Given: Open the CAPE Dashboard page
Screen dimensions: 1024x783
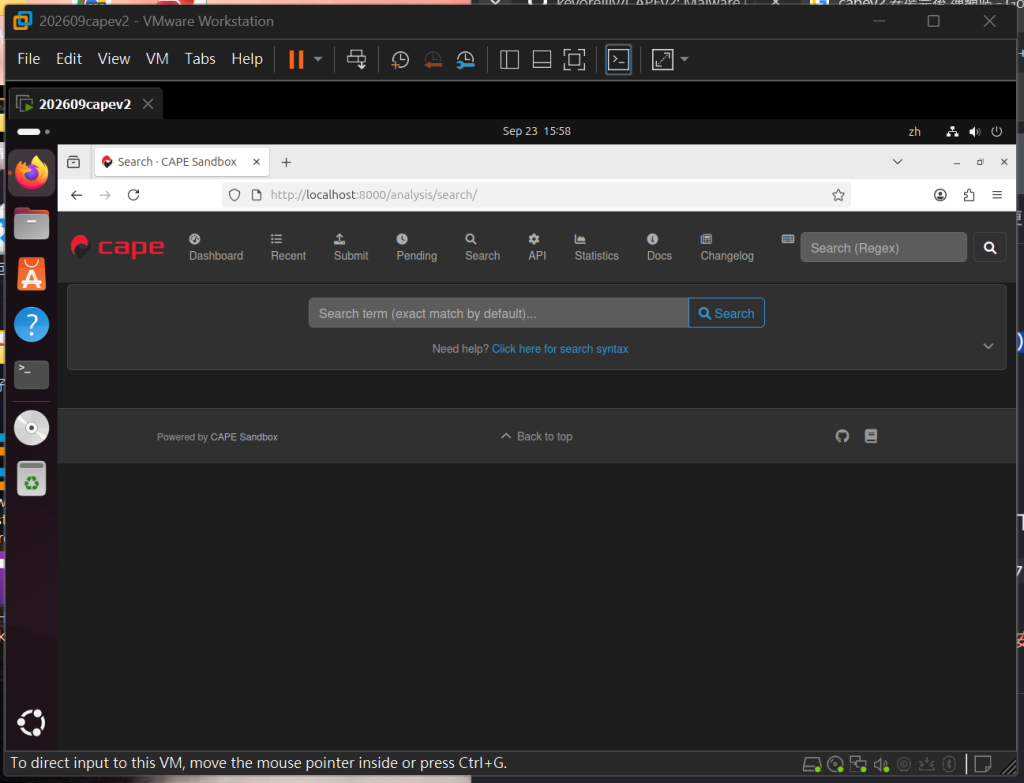Looking at the screenshot, I should point(216,248).
